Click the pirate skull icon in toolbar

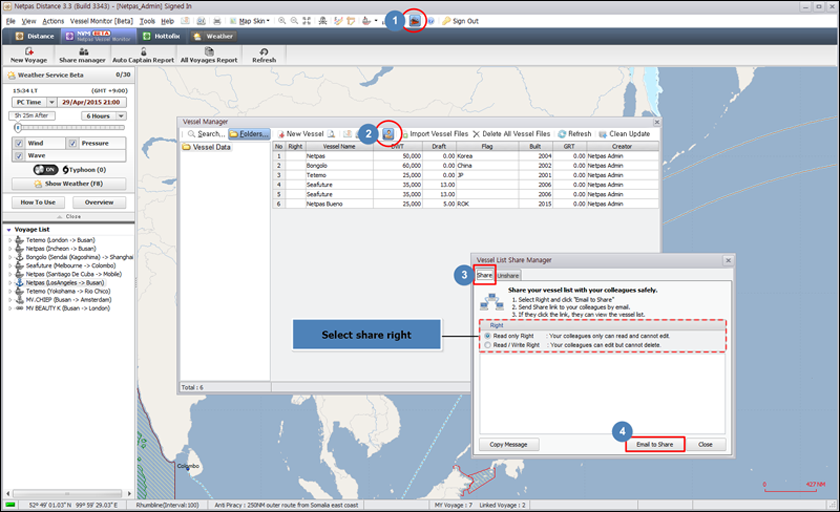tap(322, 21)
